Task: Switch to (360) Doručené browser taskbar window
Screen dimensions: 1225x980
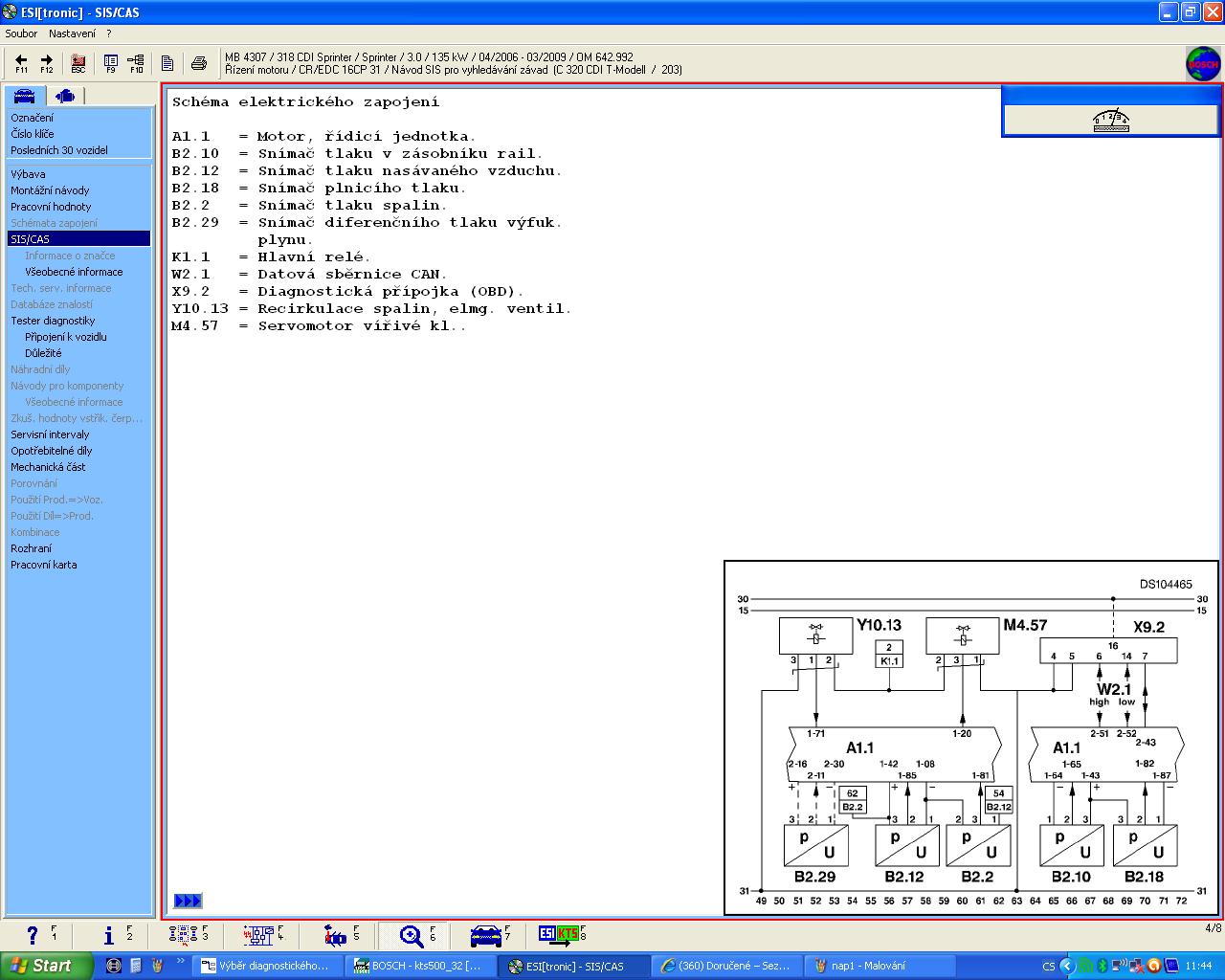Action: click(x=726, y=966)
